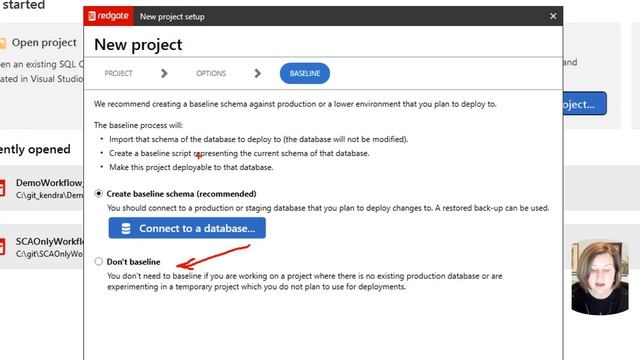Open SCAOnlyWorkflow recent project in background

point(42,247)
